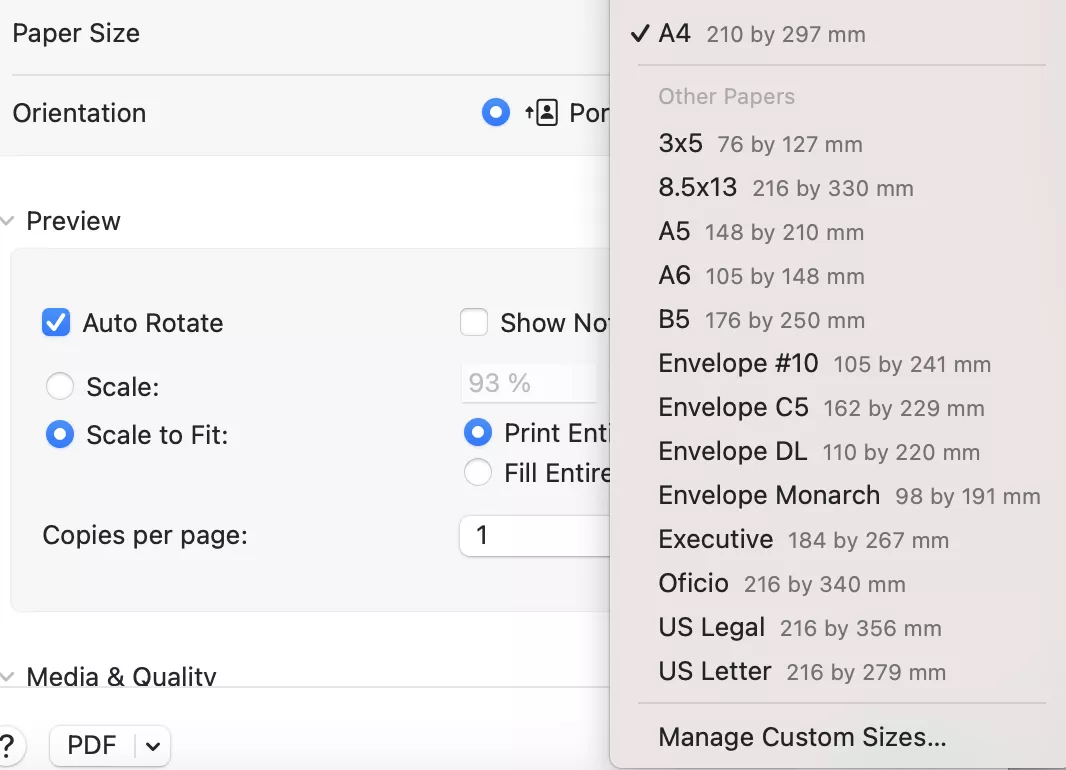Click the help question mark button
The width and height of the screenshot is (1066, 770).
click(7, 746)
